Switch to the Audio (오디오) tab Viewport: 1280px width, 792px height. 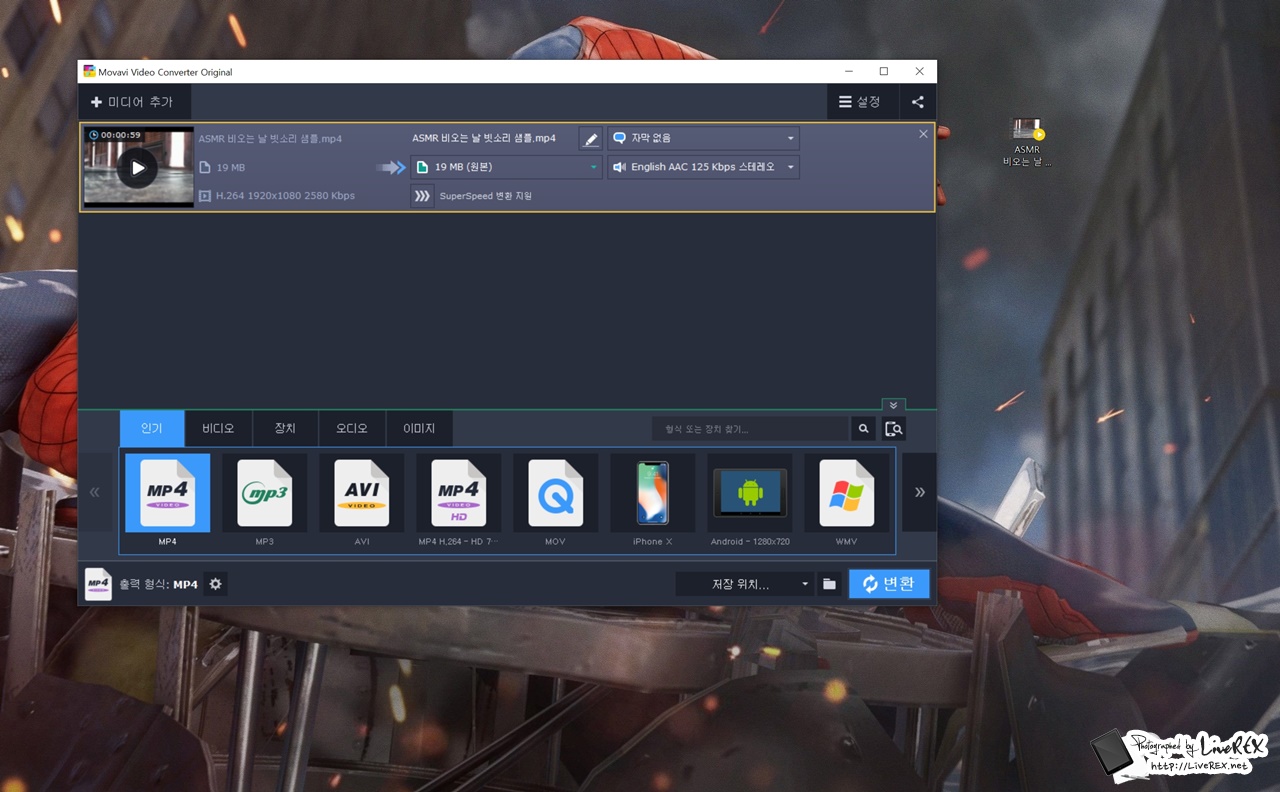pyautogui.click(x=352, y=428)
